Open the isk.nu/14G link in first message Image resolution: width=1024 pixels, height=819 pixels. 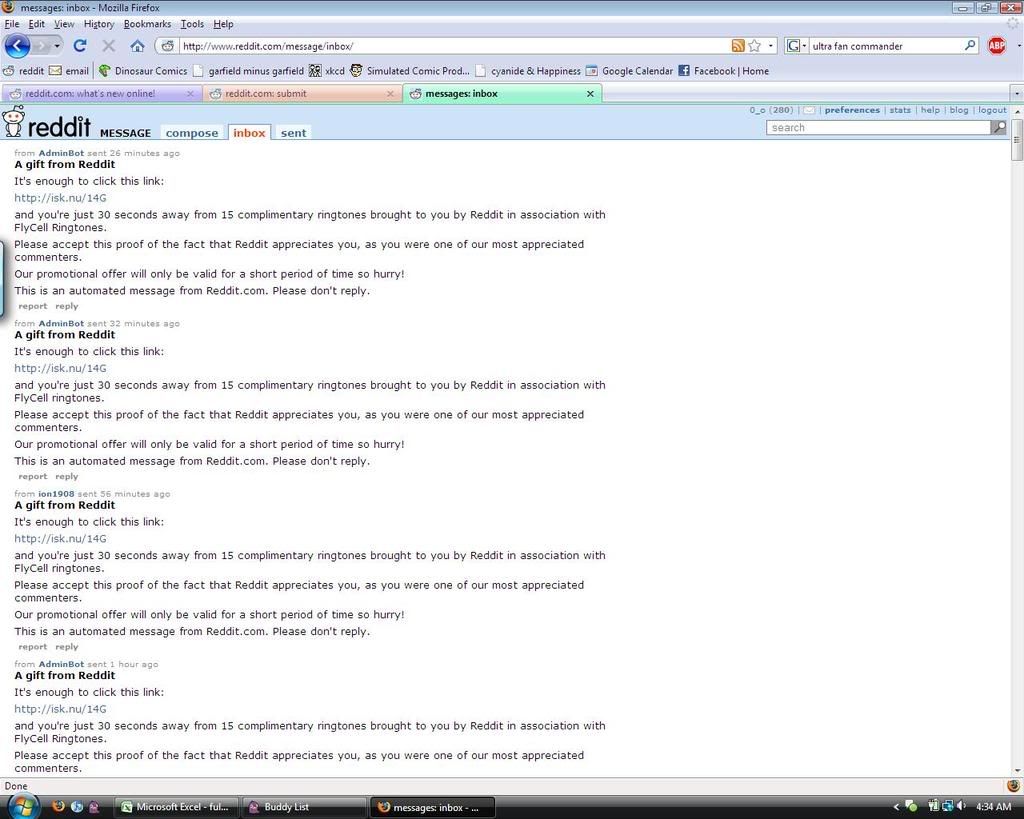60,198
